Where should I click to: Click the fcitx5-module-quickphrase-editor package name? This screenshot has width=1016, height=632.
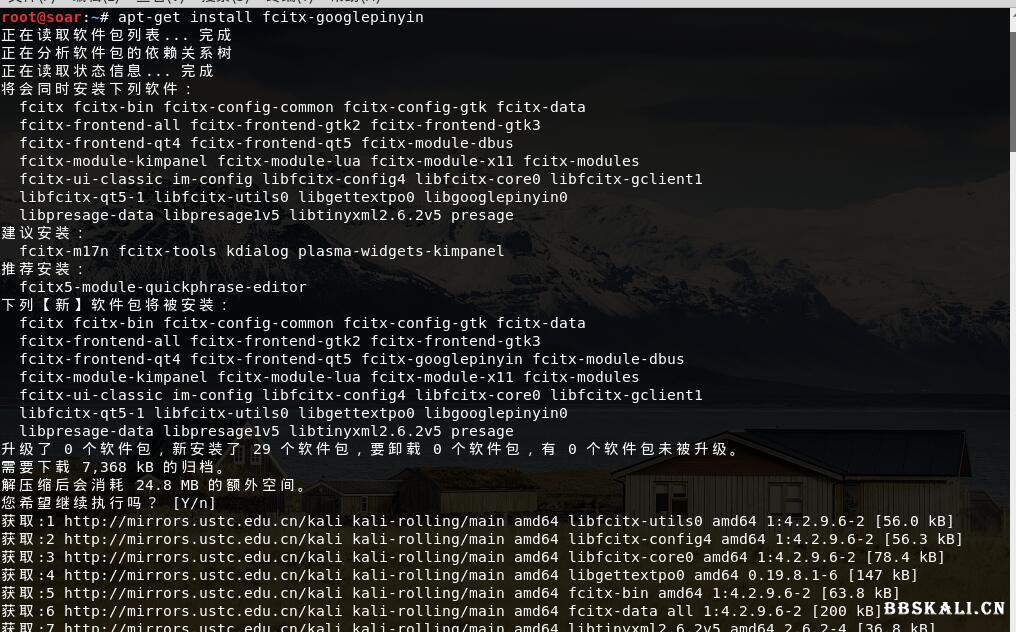163,287
